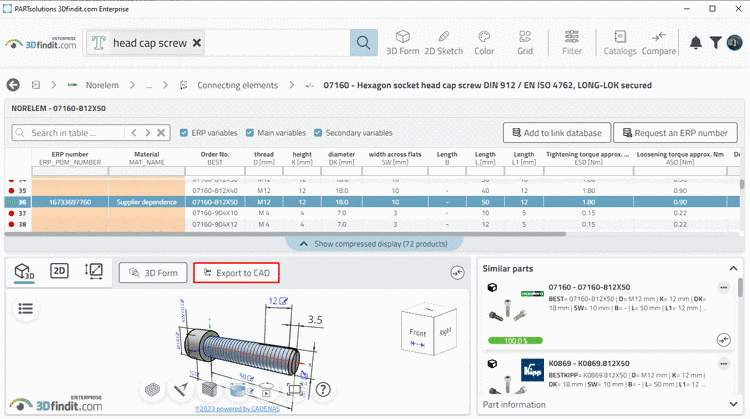Open the 3D Form search tool
The width and height of the screenshot is (750, 419).
pos(403,43)
